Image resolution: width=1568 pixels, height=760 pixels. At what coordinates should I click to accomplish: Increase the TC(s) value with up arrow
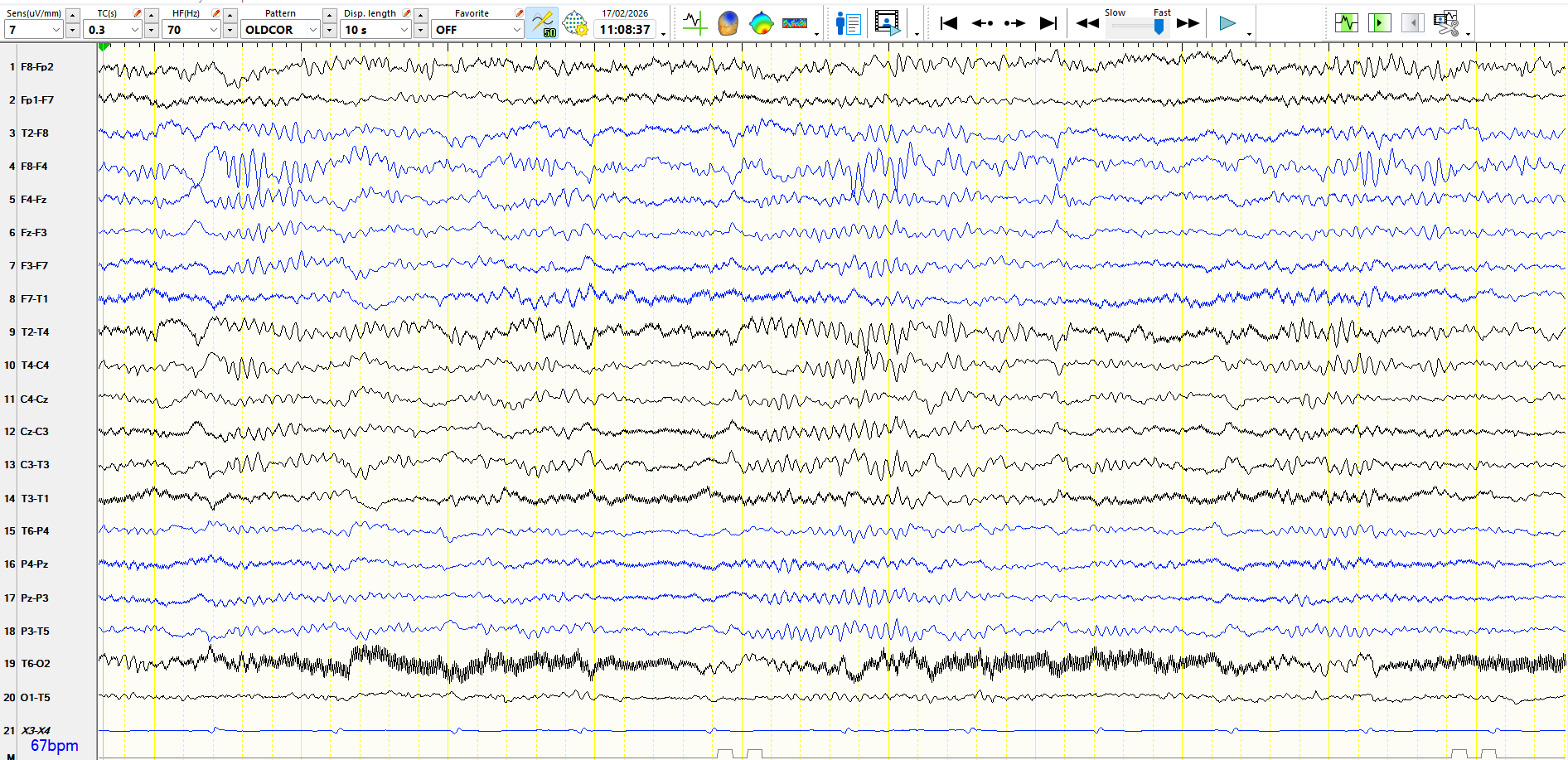pos(151,15)
